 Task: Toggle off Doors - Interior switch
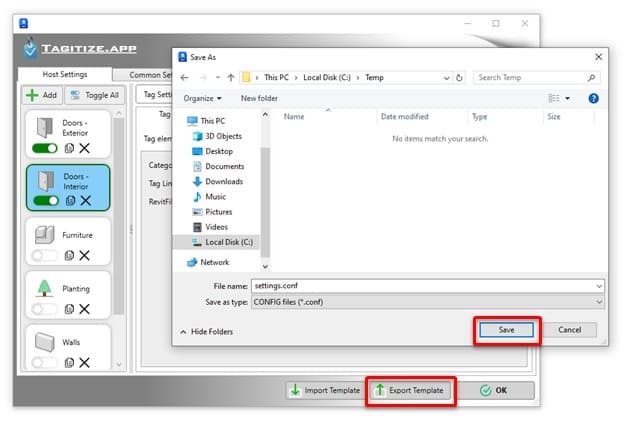[x=46, y=201]
